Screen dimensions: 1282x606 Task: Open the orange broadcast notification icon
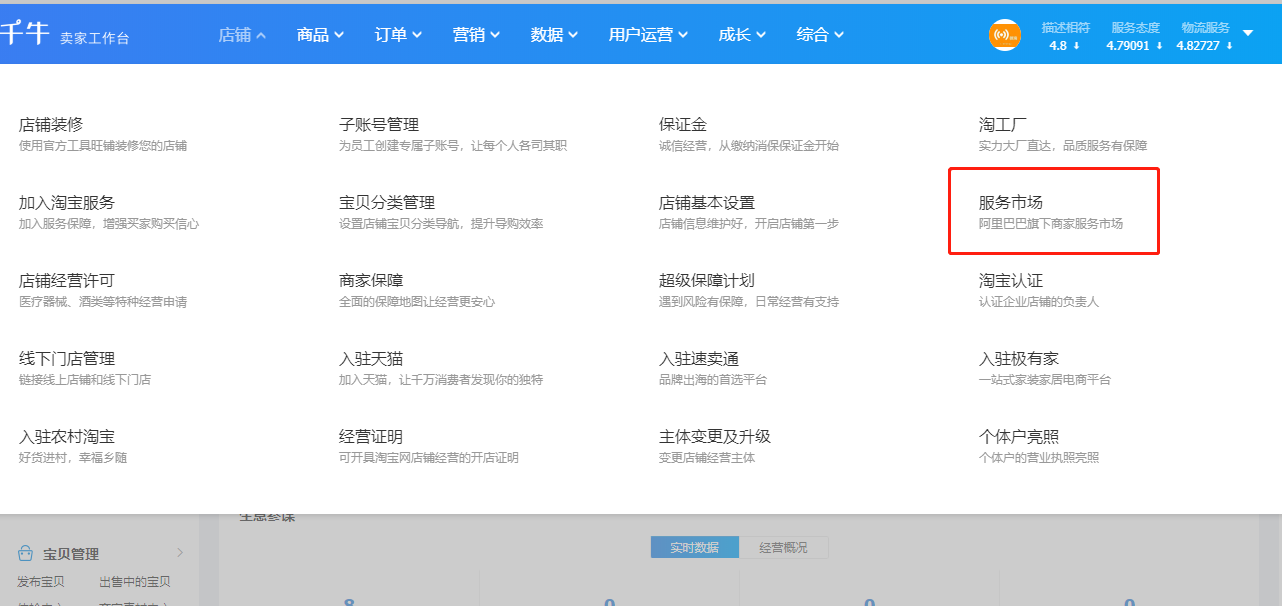click(1004, 34)
